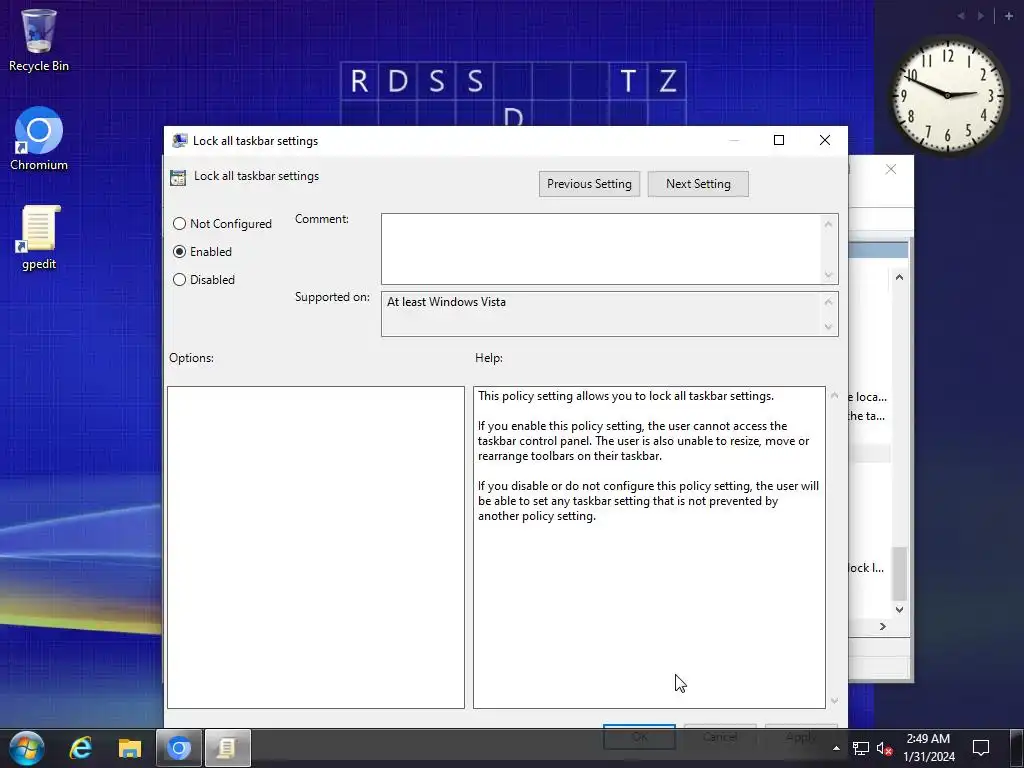
Task: Select the gpedit desktop shortcut
Action: click(x=39, y=238)
